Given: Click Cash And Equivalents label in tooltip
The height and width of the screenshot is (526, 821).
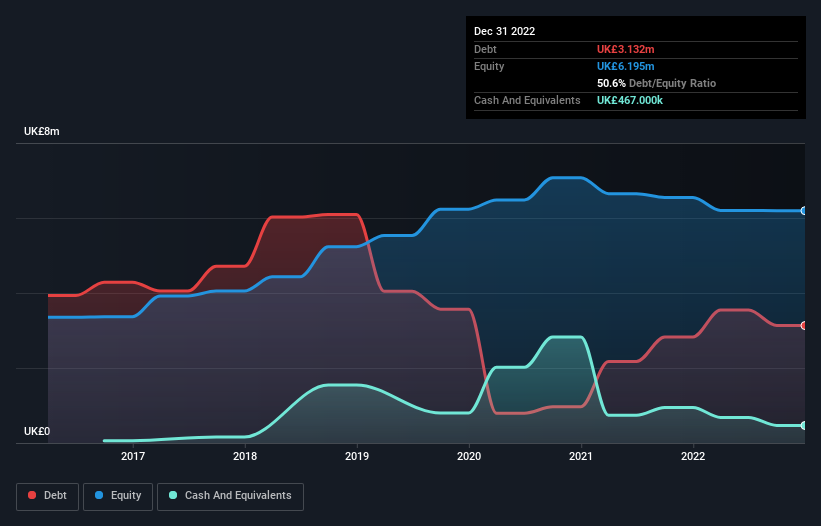Looking at the screenshot, I should coord(527,100).
